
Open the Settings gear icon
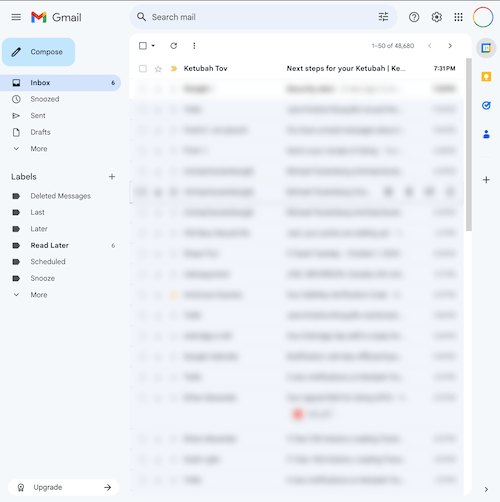436,17
